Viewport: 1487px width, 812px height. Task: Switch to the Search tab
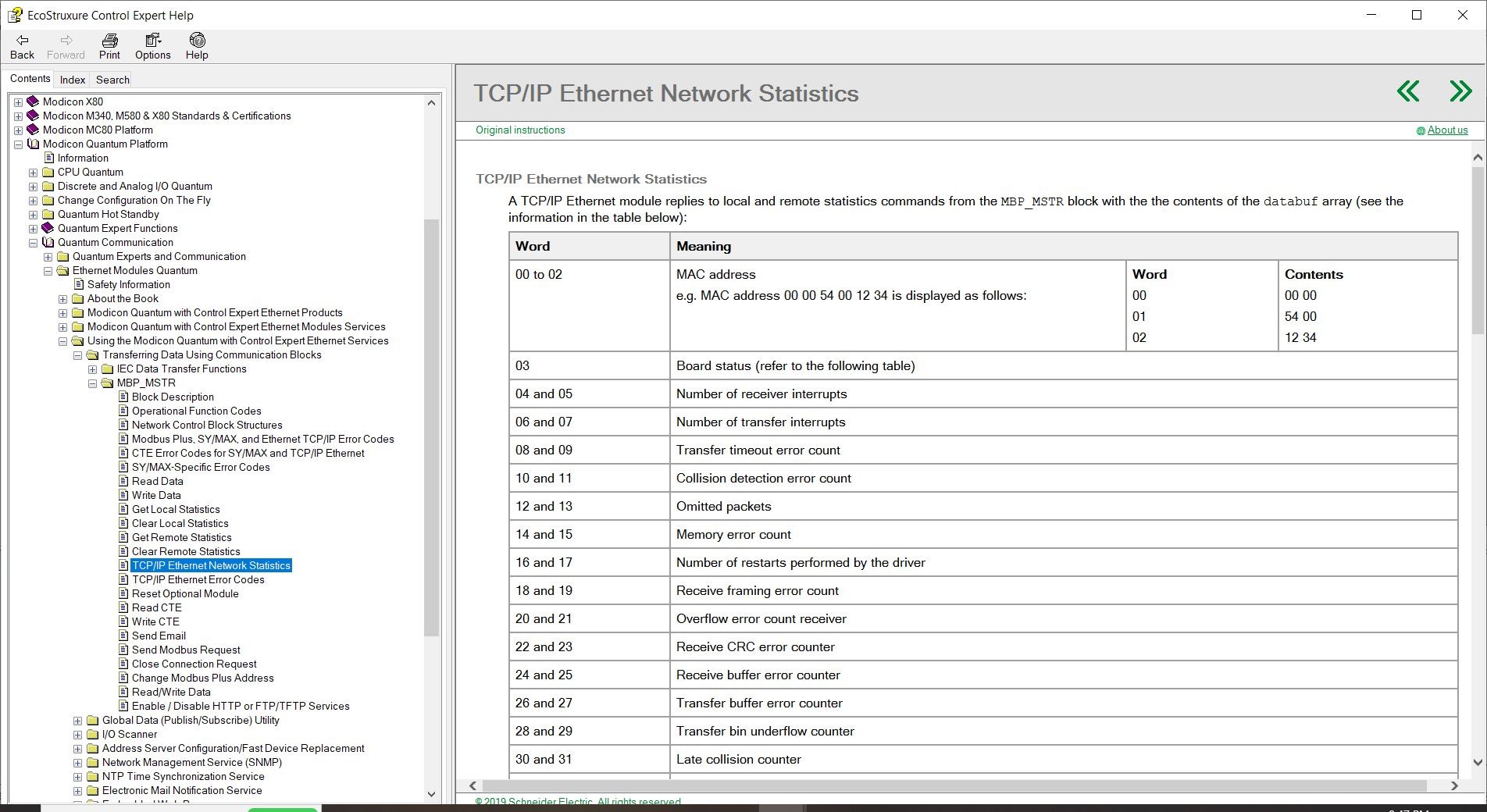pos(112,80)
